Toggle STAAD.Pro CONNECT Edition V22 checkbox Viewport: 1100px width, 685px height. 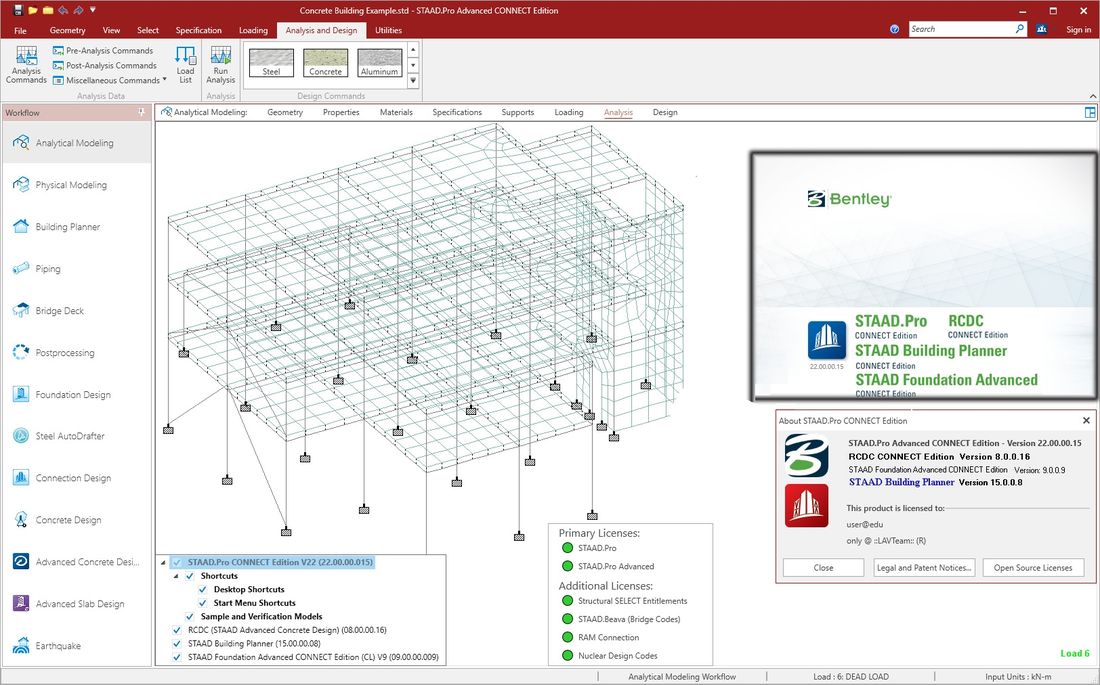pos(177,562)
